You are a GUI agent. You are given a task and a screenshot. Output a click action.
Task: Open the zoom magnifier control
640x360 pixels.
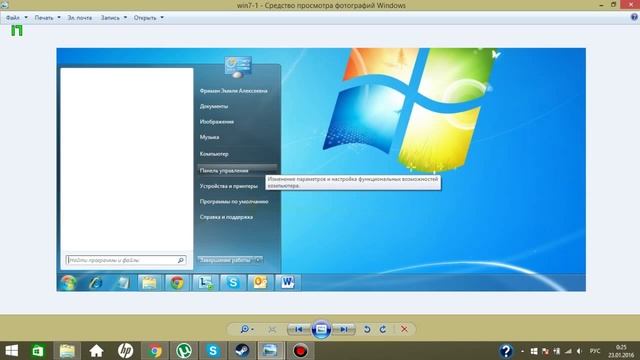247,329
